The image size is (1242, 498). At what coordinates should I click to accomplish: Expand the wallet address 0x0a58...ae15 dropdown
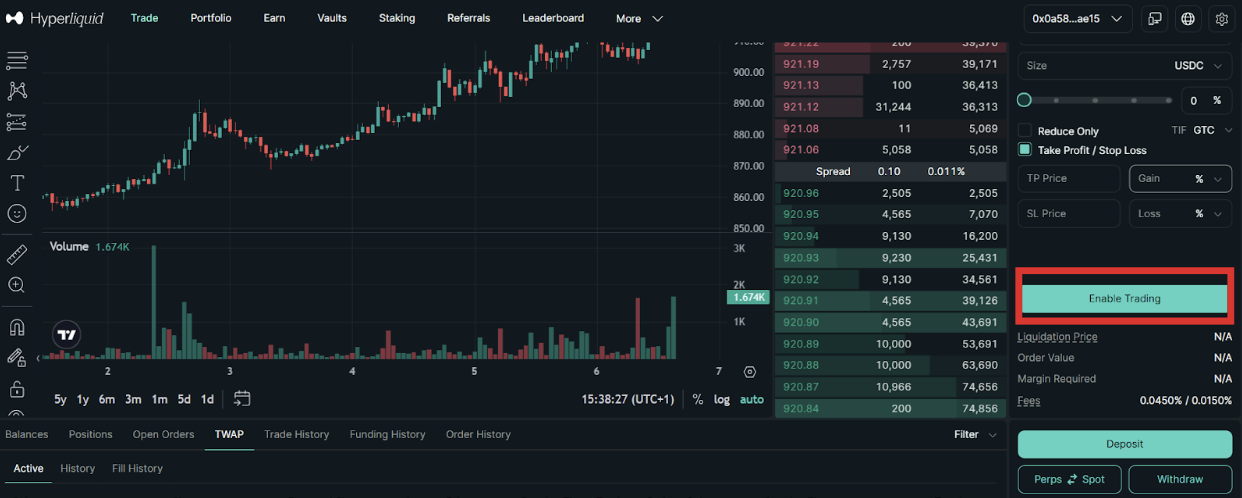[1077, 18]
